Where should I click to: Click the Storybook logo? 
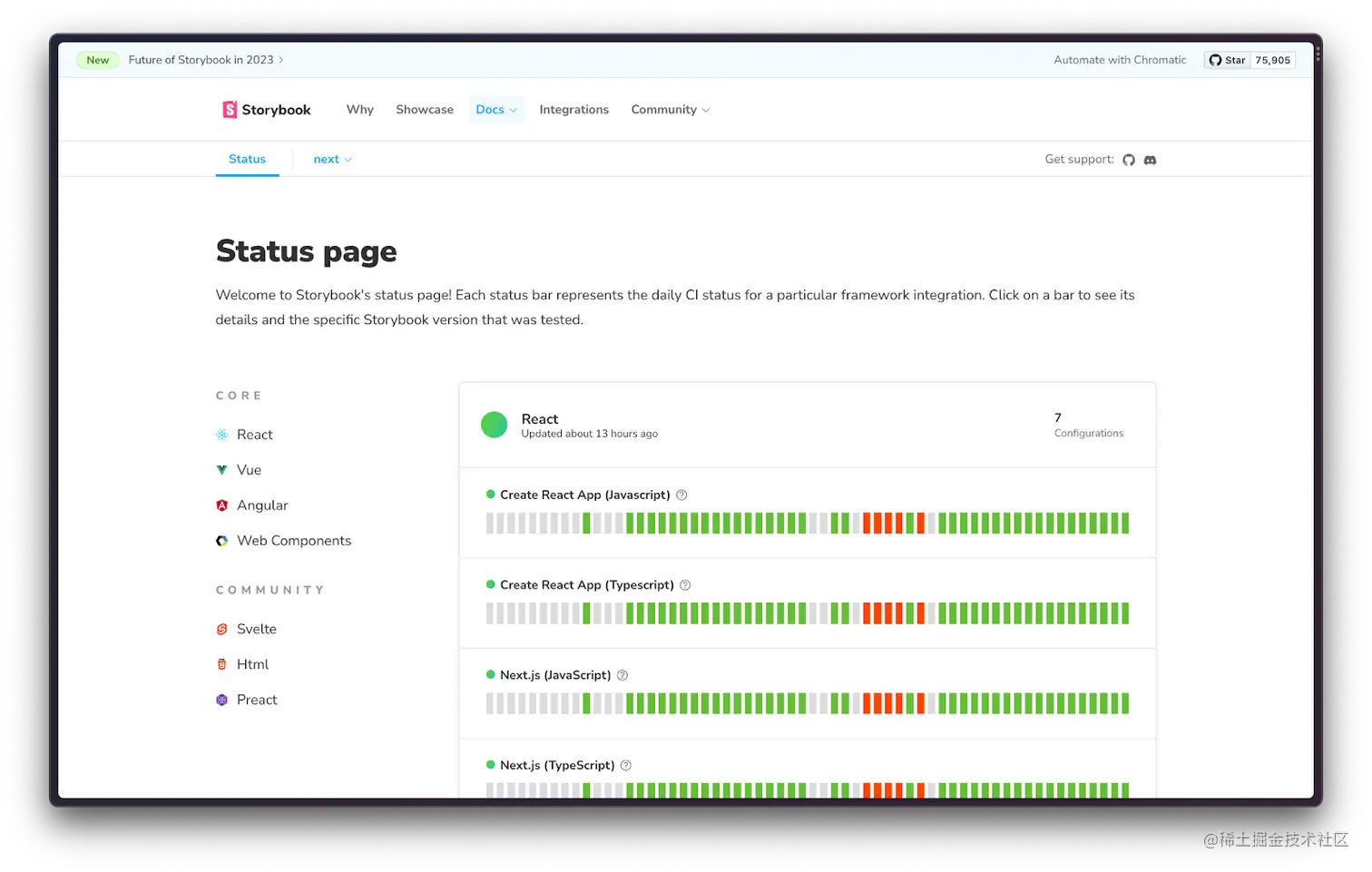267,110
